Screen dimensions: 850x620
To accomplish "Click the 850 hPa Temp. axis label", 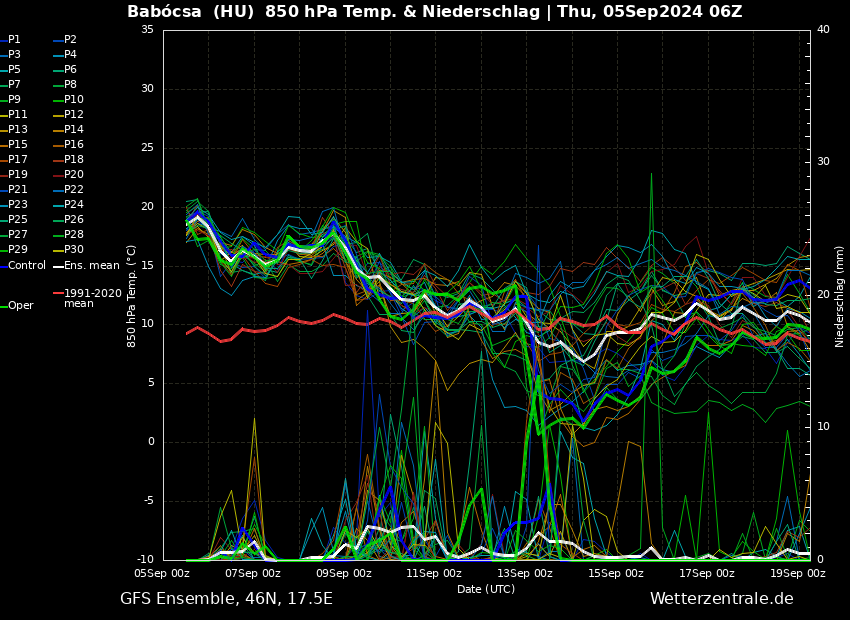I will pyautogui.click(x=132, y=296).
